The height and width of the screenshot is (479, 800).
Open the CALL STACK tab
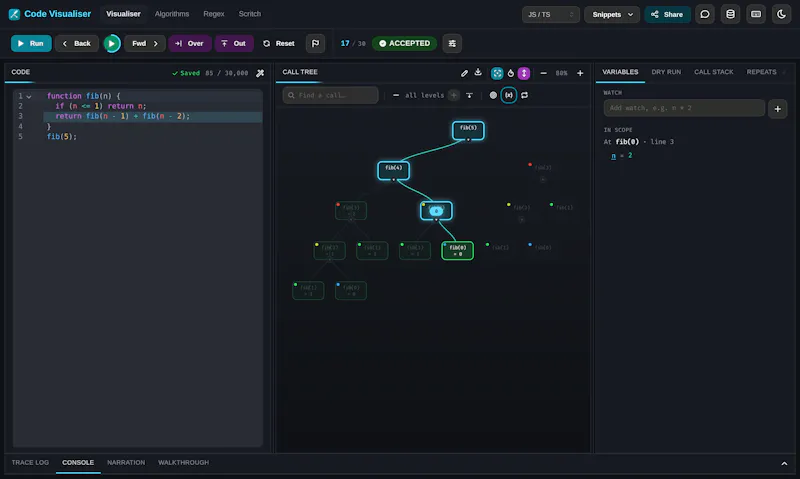[713, 72]
